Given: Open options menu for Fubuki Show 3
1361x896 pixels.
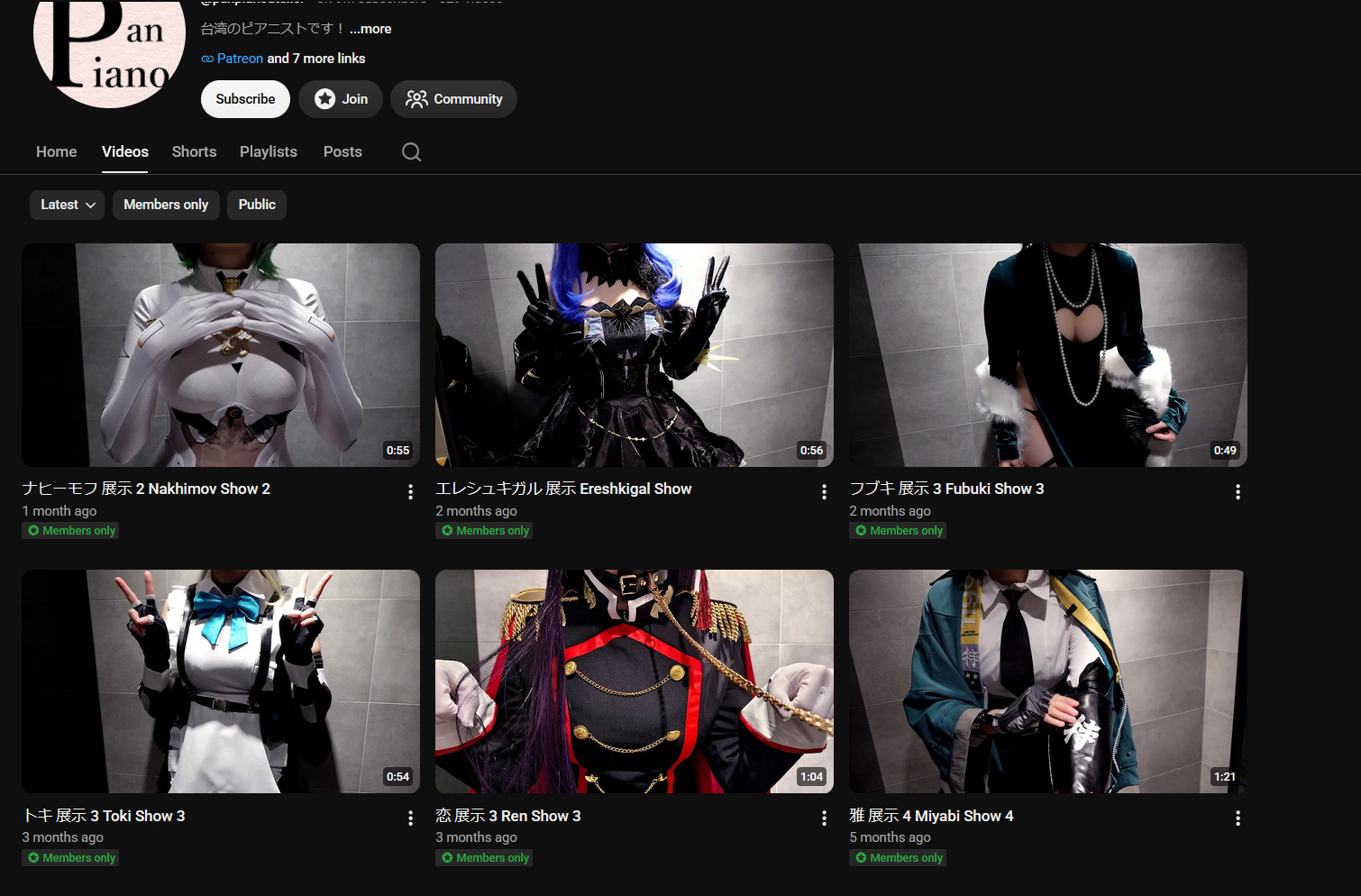Looking at the screenshot, I should pyautogui.click(x=1238, y=491).
